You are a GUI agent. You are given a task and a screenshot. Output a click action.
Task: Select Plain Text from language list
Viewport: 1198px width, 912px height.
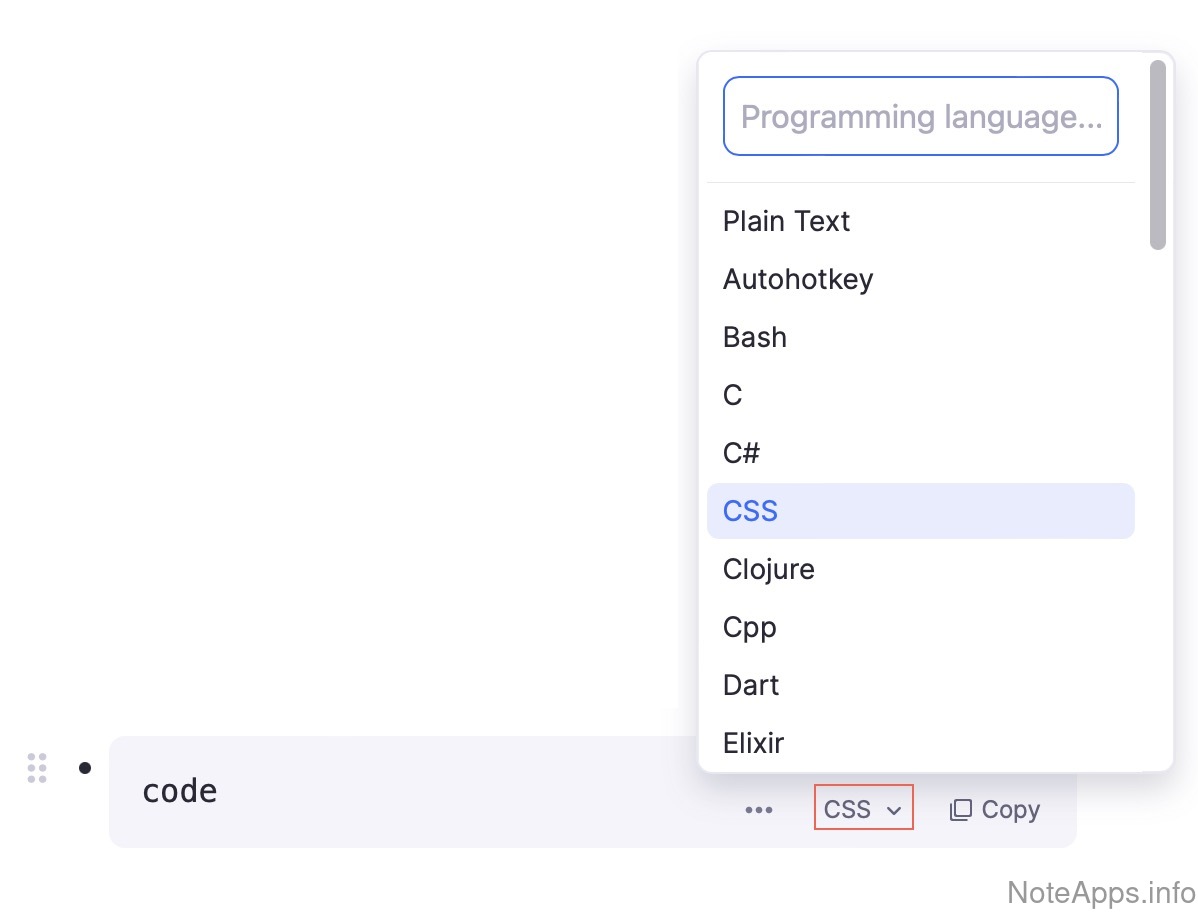(786, 221)
